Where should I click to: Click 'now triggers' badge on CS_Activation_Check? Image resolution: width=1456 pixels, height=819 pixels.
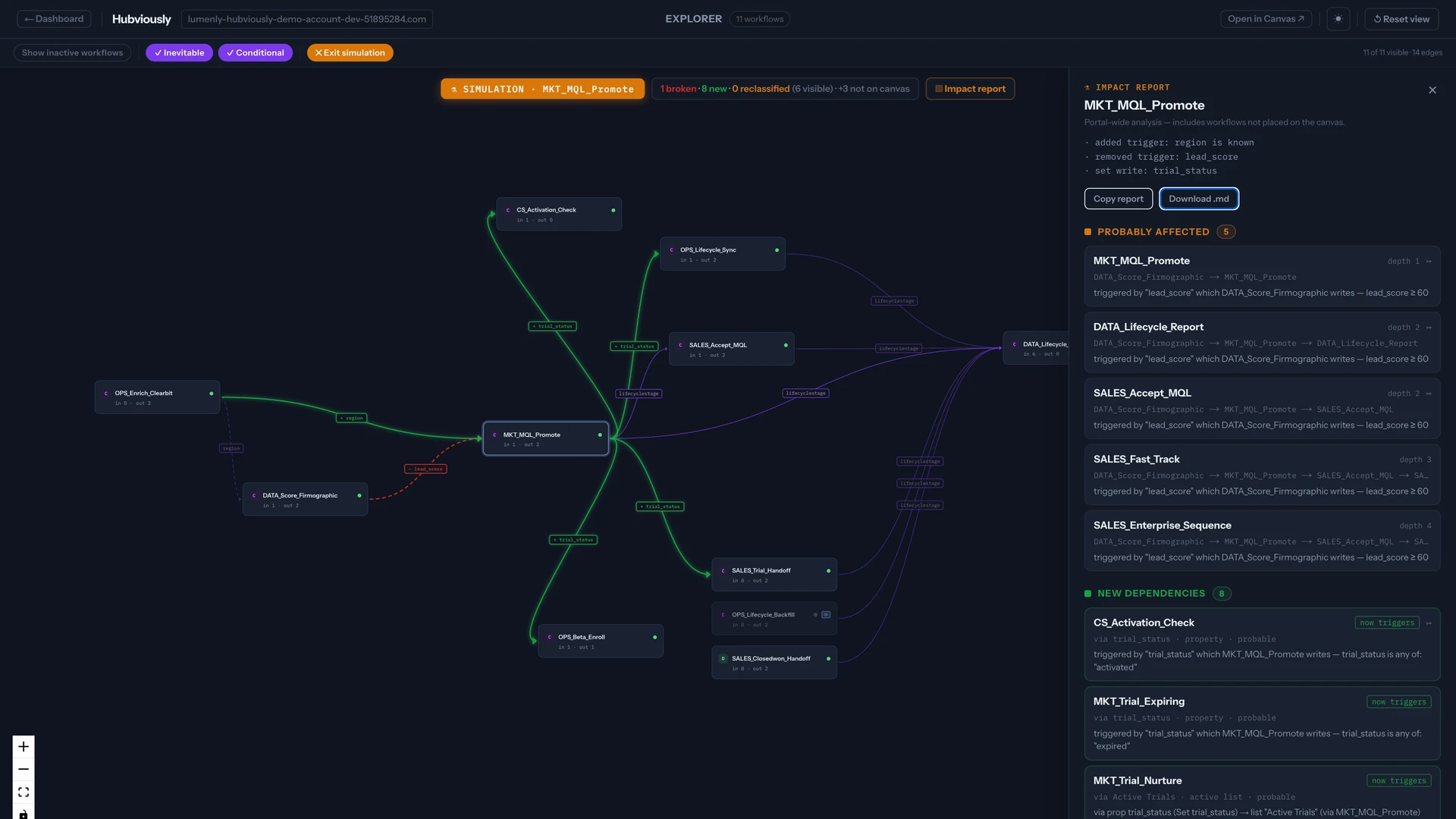tap(1387, 623)
